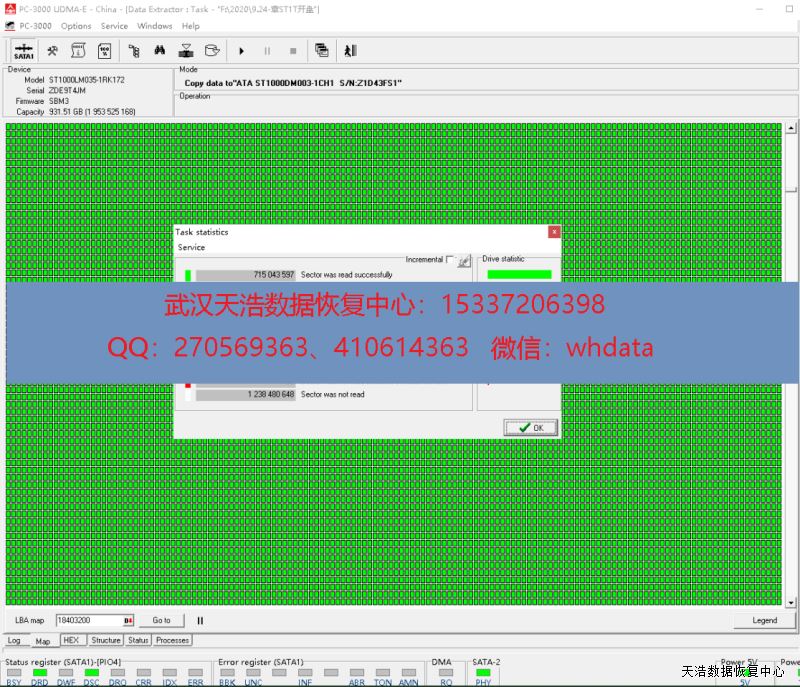
Task: Enable the Incremental checkbox
Action: pyautogui.click(x=450, y=259)
